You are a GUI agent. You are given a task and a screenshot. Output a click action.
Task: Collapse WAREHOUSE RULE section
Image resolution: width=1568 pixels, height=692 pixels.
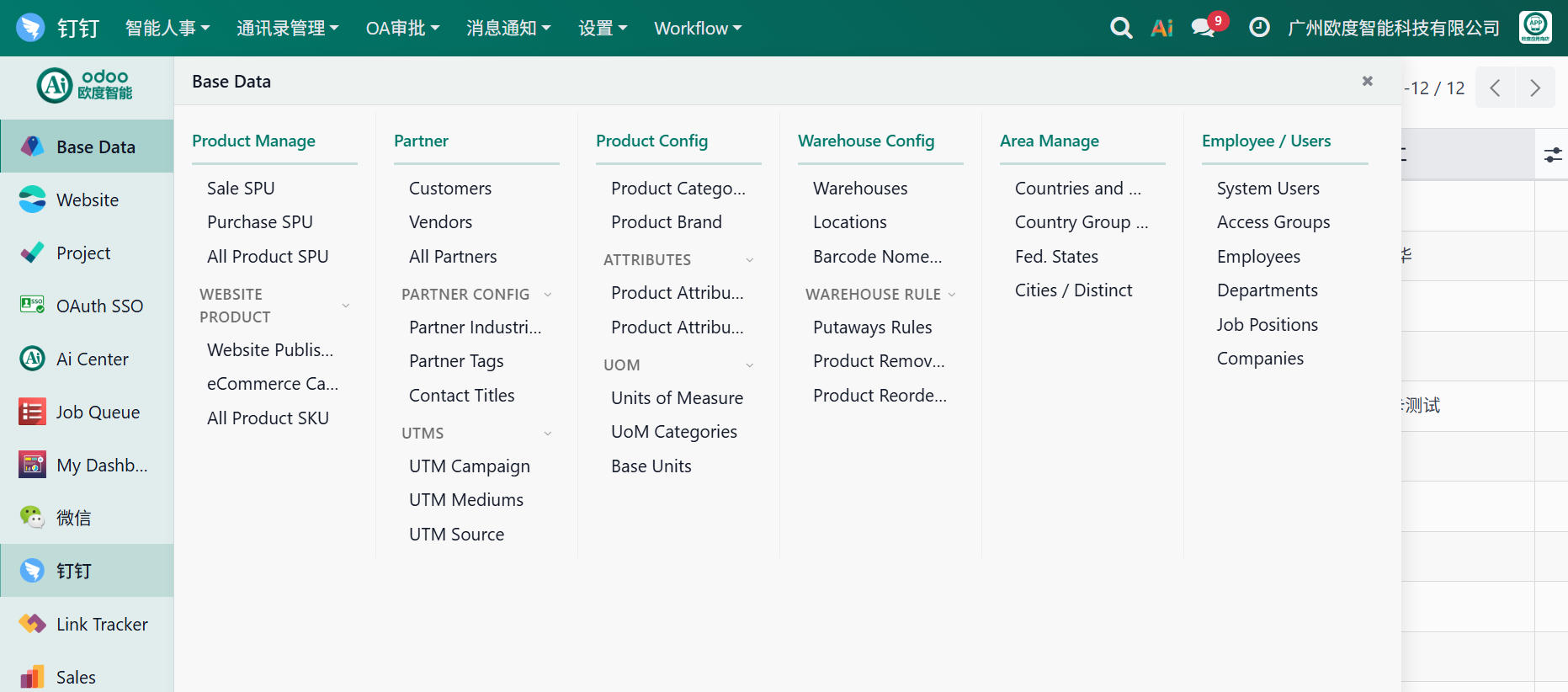click(x=952, y=294)
